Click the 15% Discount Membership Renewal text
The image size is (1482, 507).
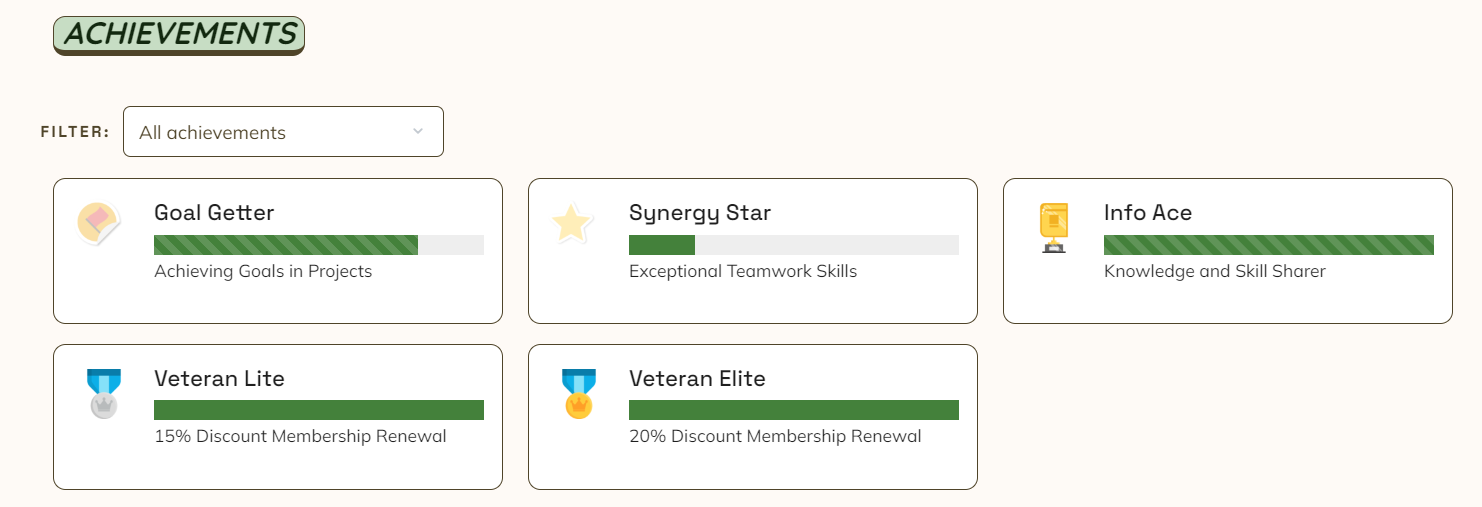[x=300, y=436]
